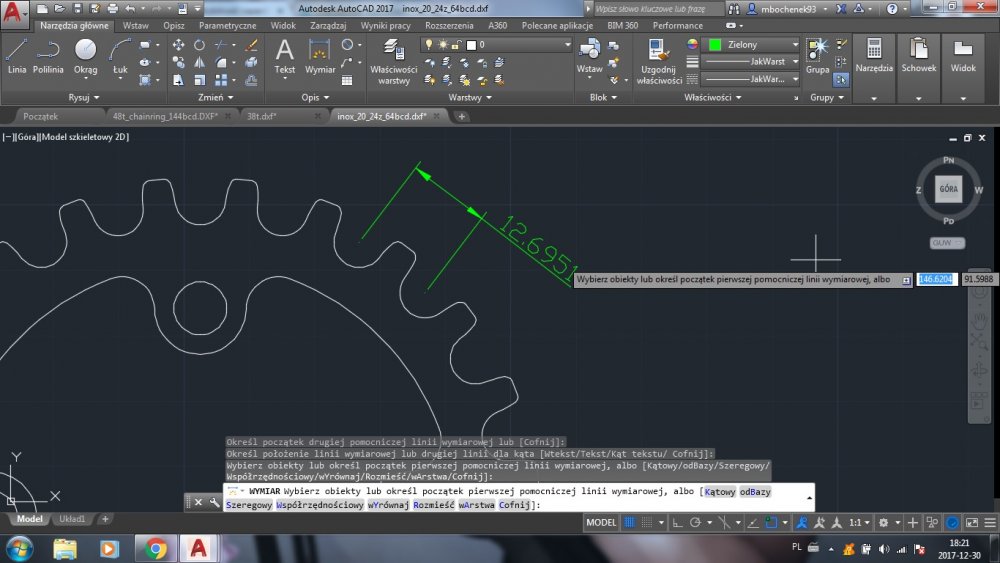Toggle ortho mode in status bar
Image resolution: width=1000 pixels, height=563 pixels.
tap(678, 523)
